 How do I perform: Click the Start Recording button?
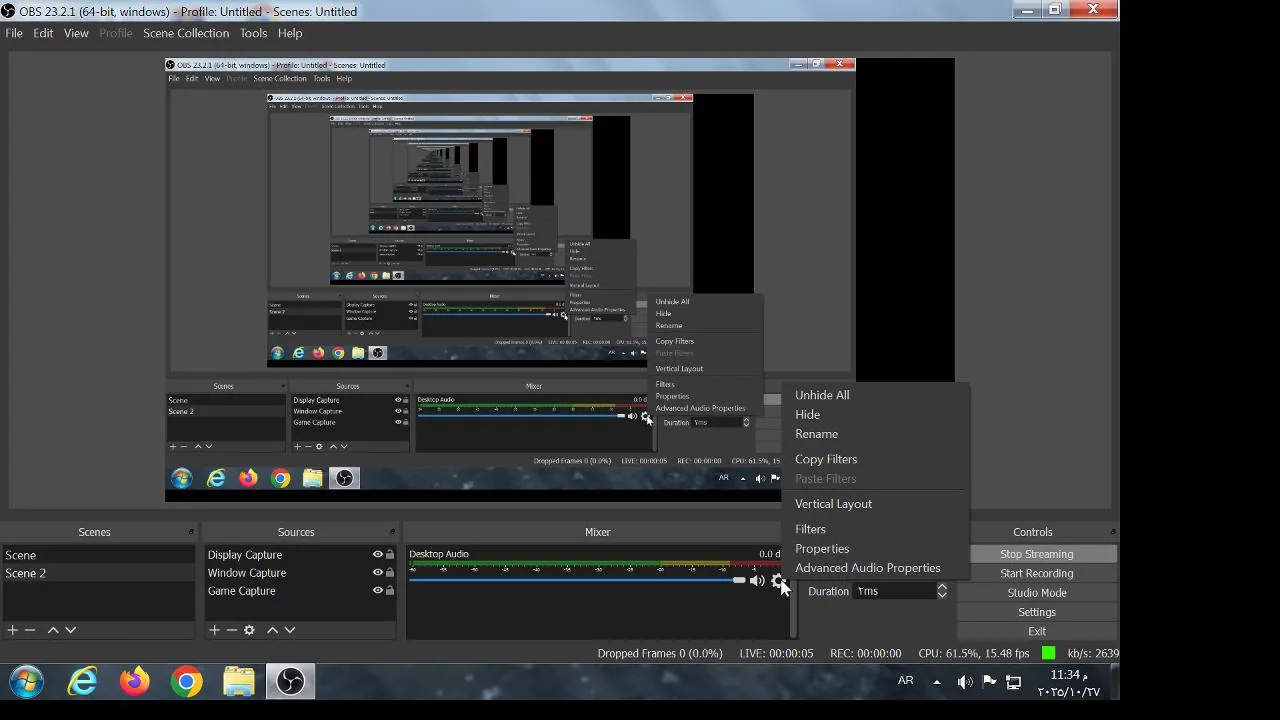click(1036, 573)
